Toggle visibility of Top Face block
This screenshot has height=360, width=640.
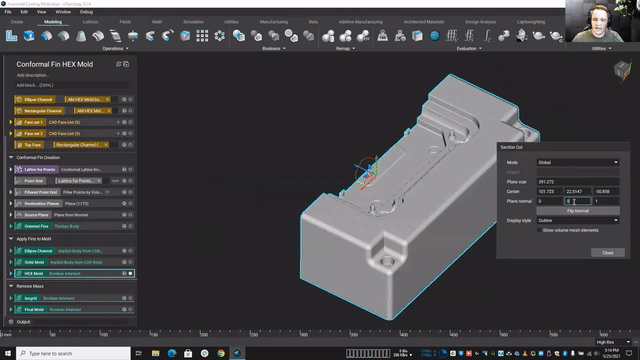[131, 144]
